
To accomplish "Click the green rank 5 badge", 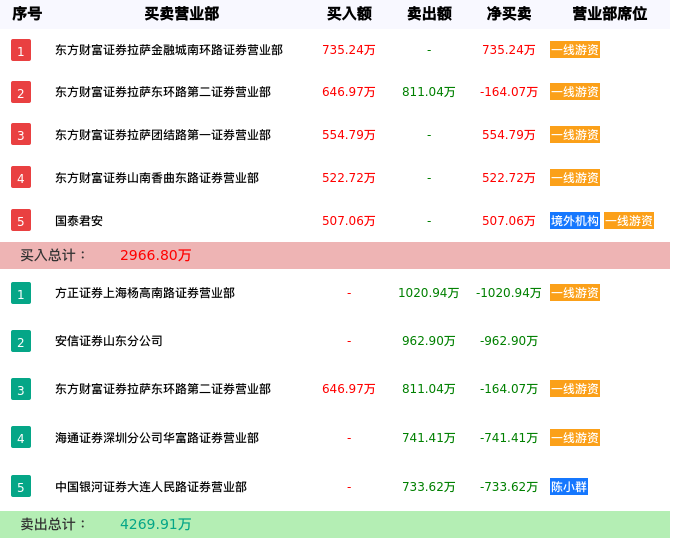I will (21, 487).
